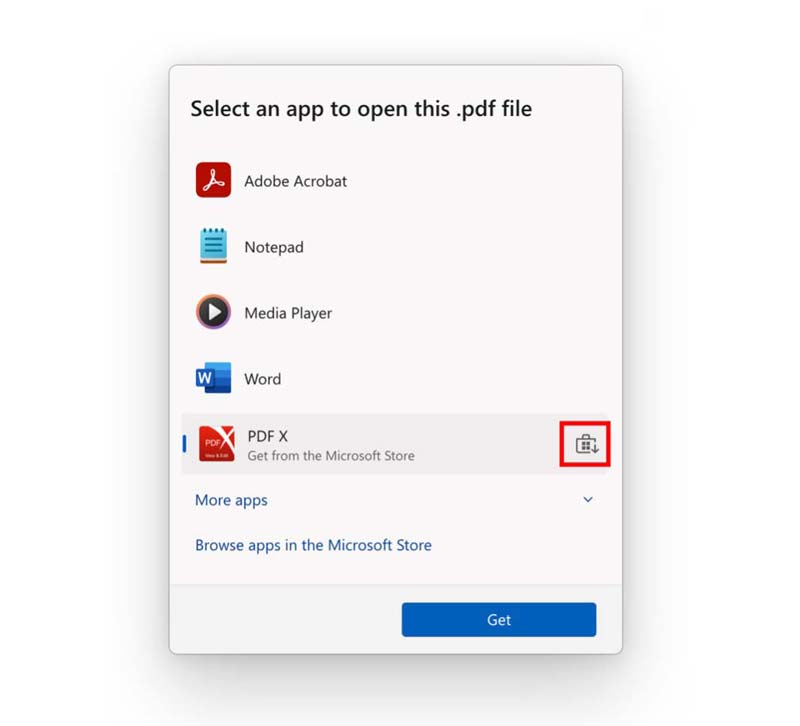Image resolution: width=800 pixels, height=726 pixels.
Task: Click the Word app icon
Action: (213, 378)
